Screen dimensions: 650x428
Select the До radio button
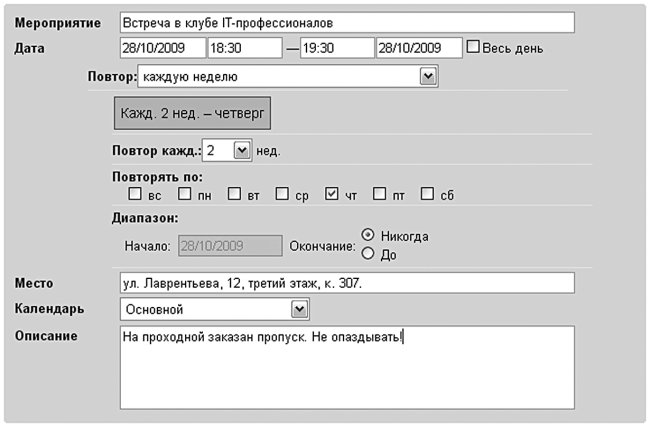coord(368,253)
